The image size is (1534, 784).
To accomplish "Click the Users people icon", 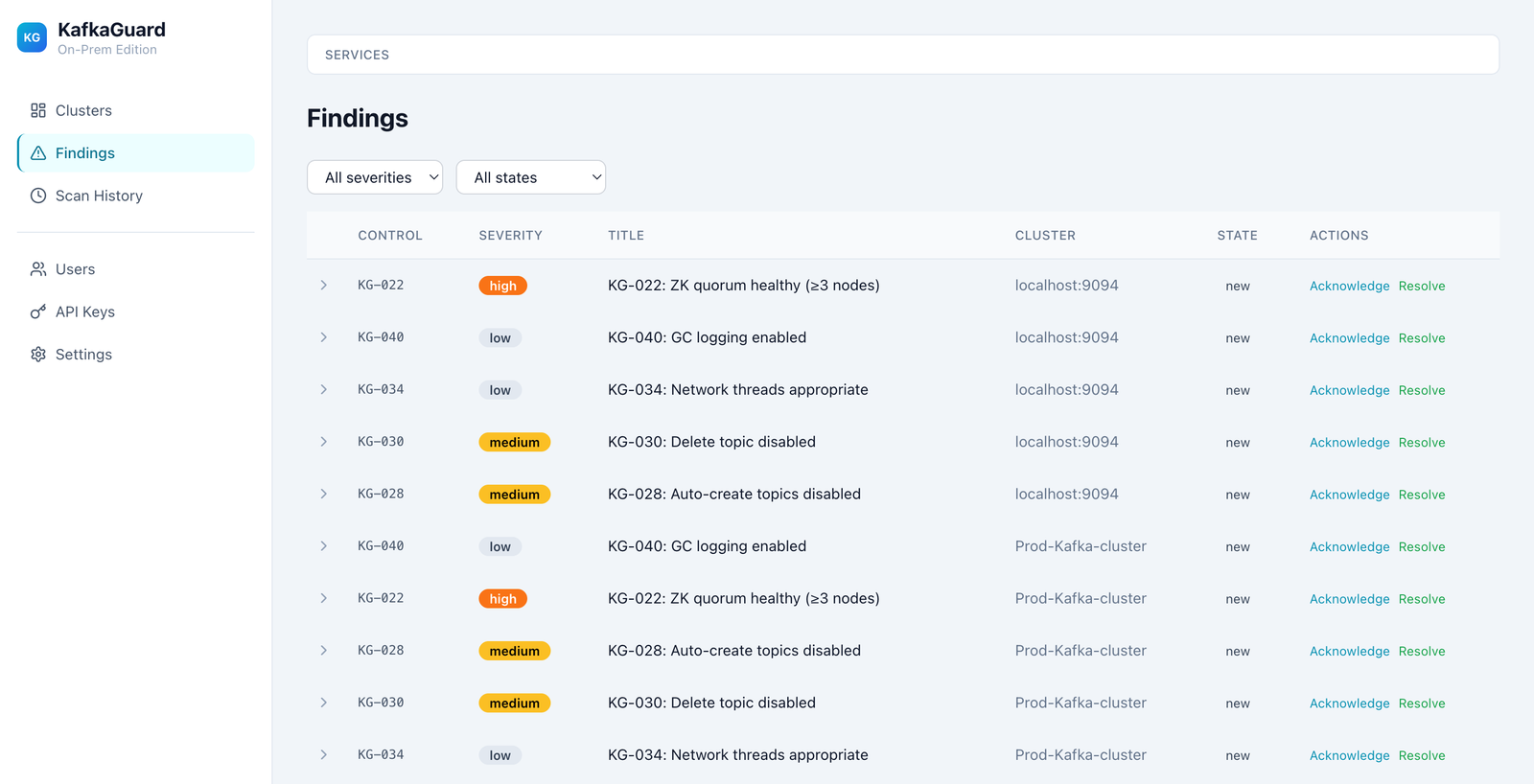I will (38, 269).
